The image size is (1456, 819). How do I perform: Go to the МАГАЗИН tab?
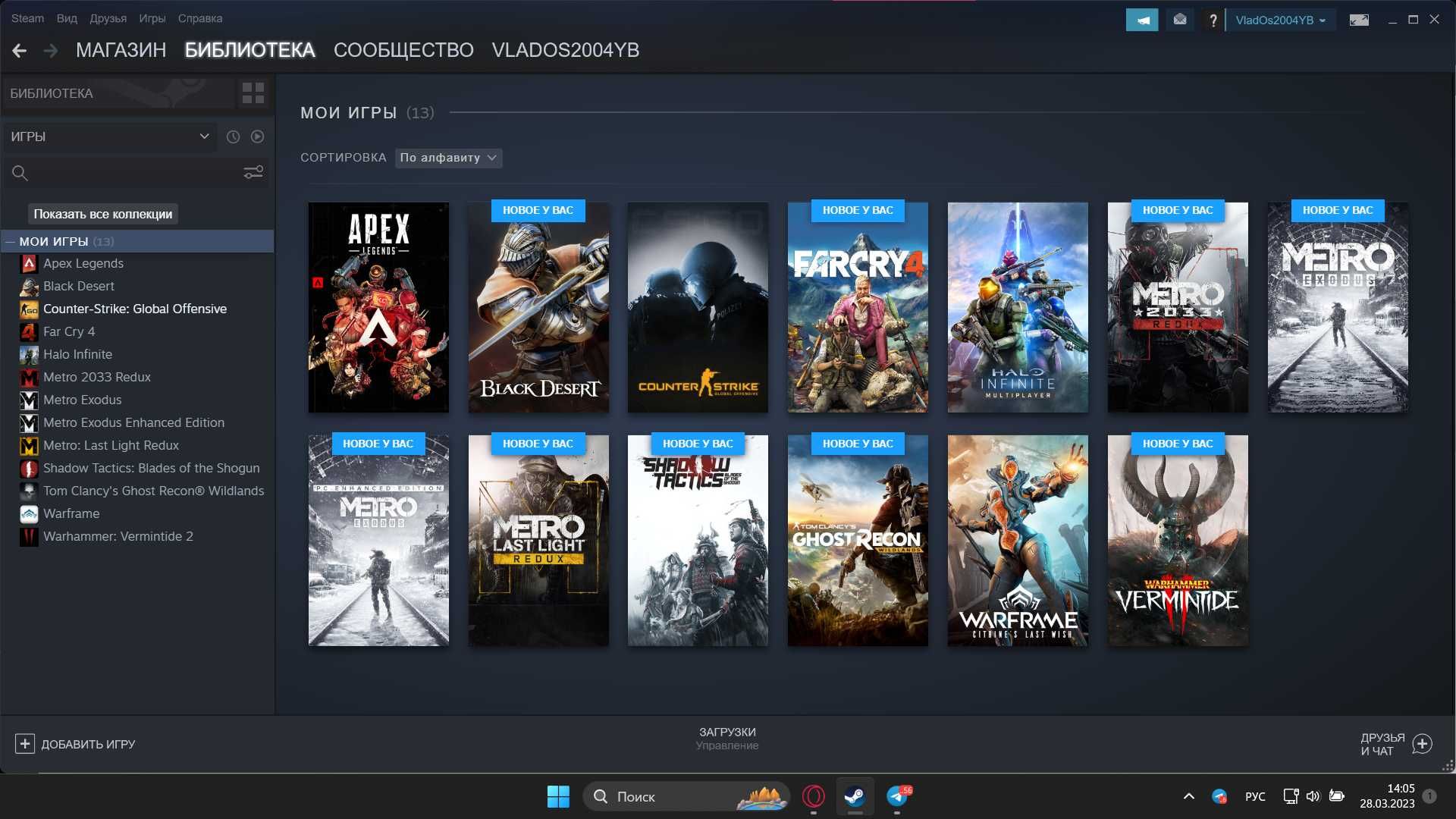click(x=121, y=50)
